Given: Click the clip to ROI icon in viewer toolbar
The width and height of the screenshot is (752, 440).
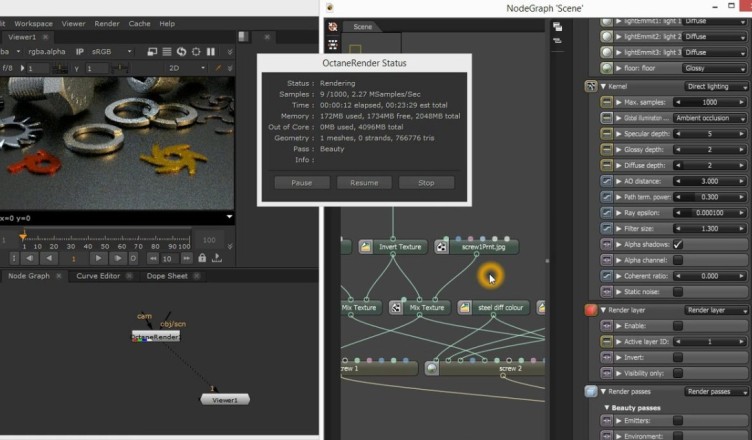Looking at the screenshot, I should tap(152, 52).
